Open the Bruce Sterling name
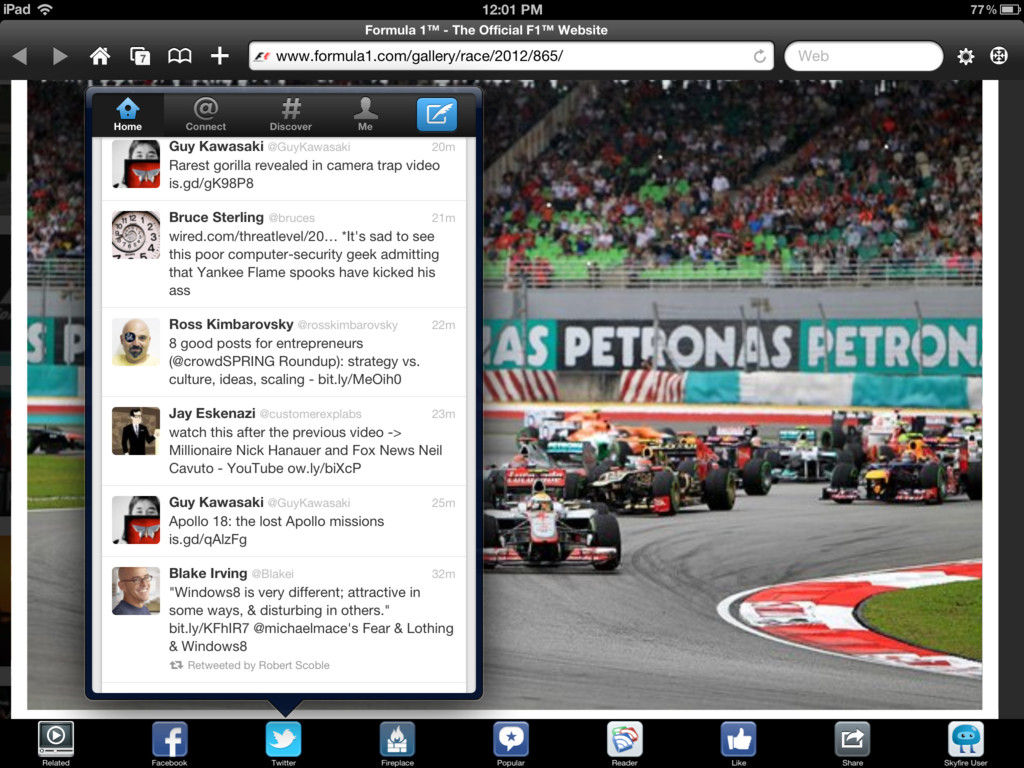The width and height of the screenshot is (1024, 768). 216,217
